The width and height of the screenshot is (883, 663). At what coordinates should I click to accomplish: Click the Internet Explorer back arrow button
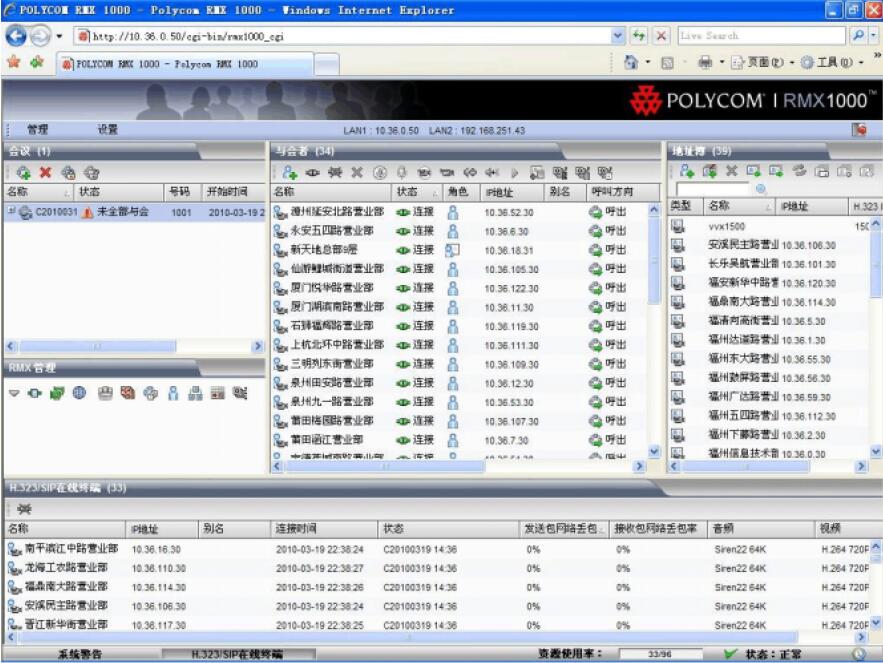coord(17,36)
